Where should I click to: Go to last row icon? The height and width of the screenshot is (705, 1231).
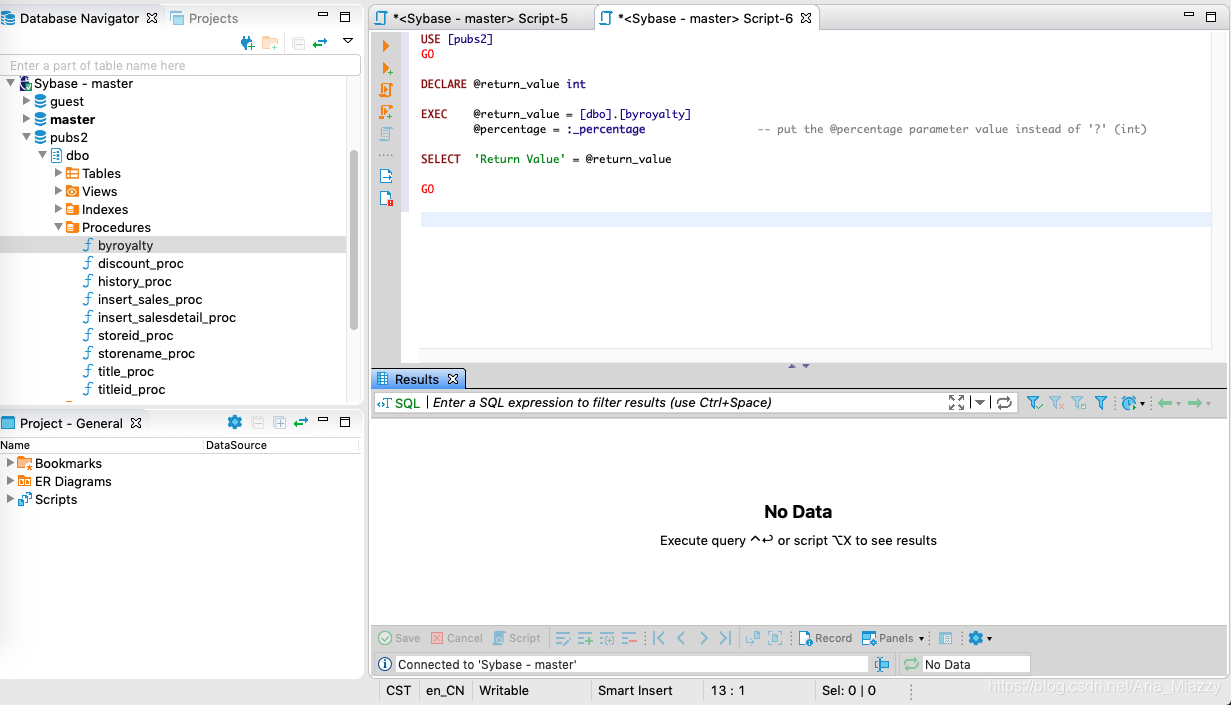(x=725, y=638)
